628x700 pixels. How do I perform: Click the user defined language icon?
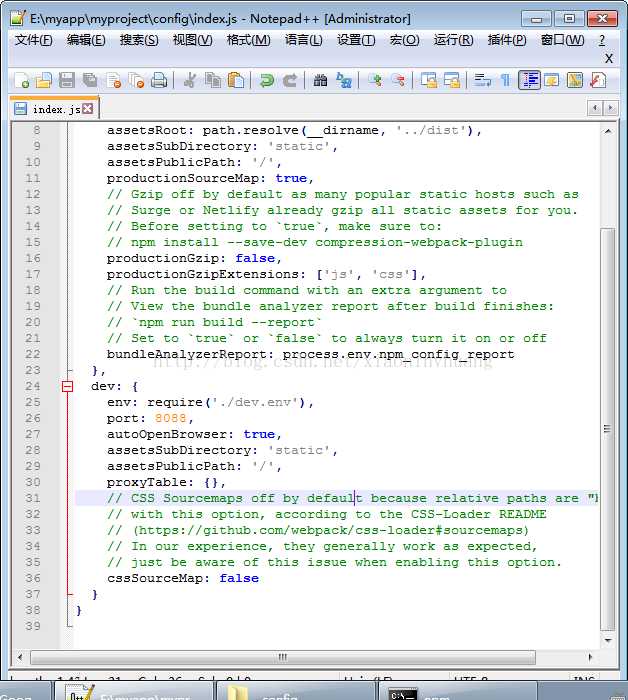click(x=552, y=80)
